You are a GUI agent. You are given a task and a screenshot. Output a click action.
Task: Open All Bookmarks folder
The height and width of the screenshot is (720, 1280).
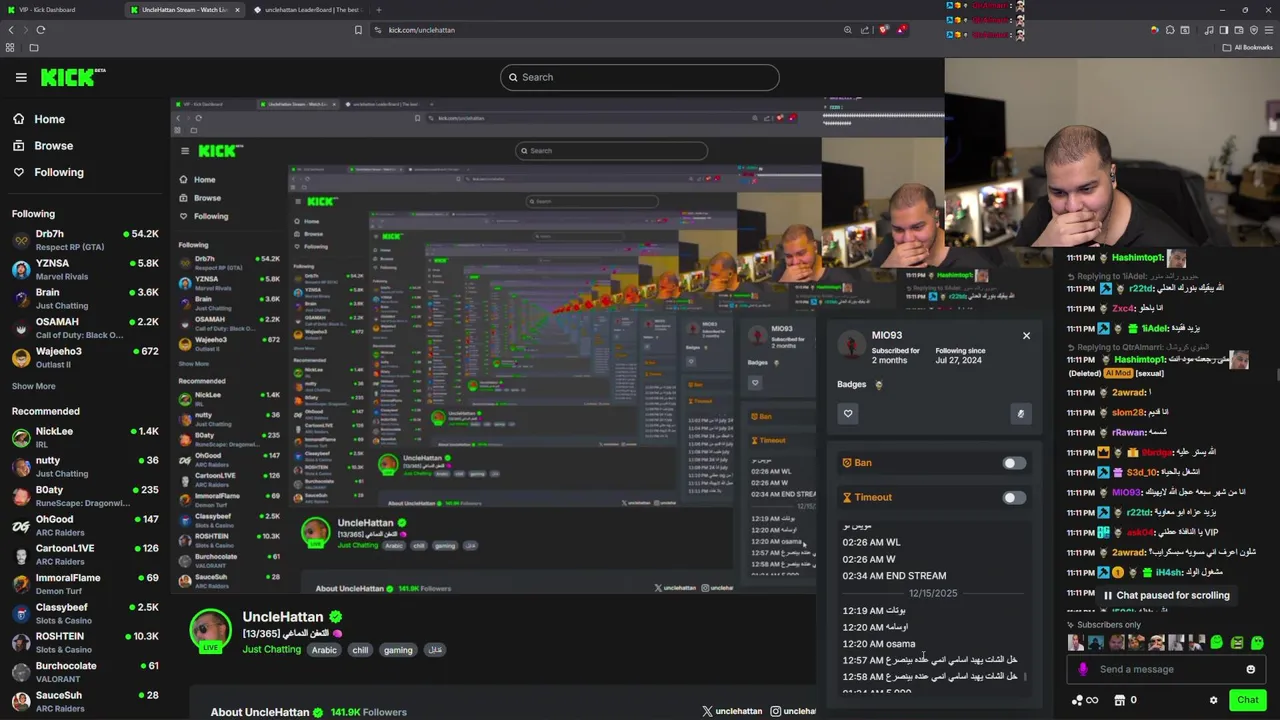point(1248,47)
